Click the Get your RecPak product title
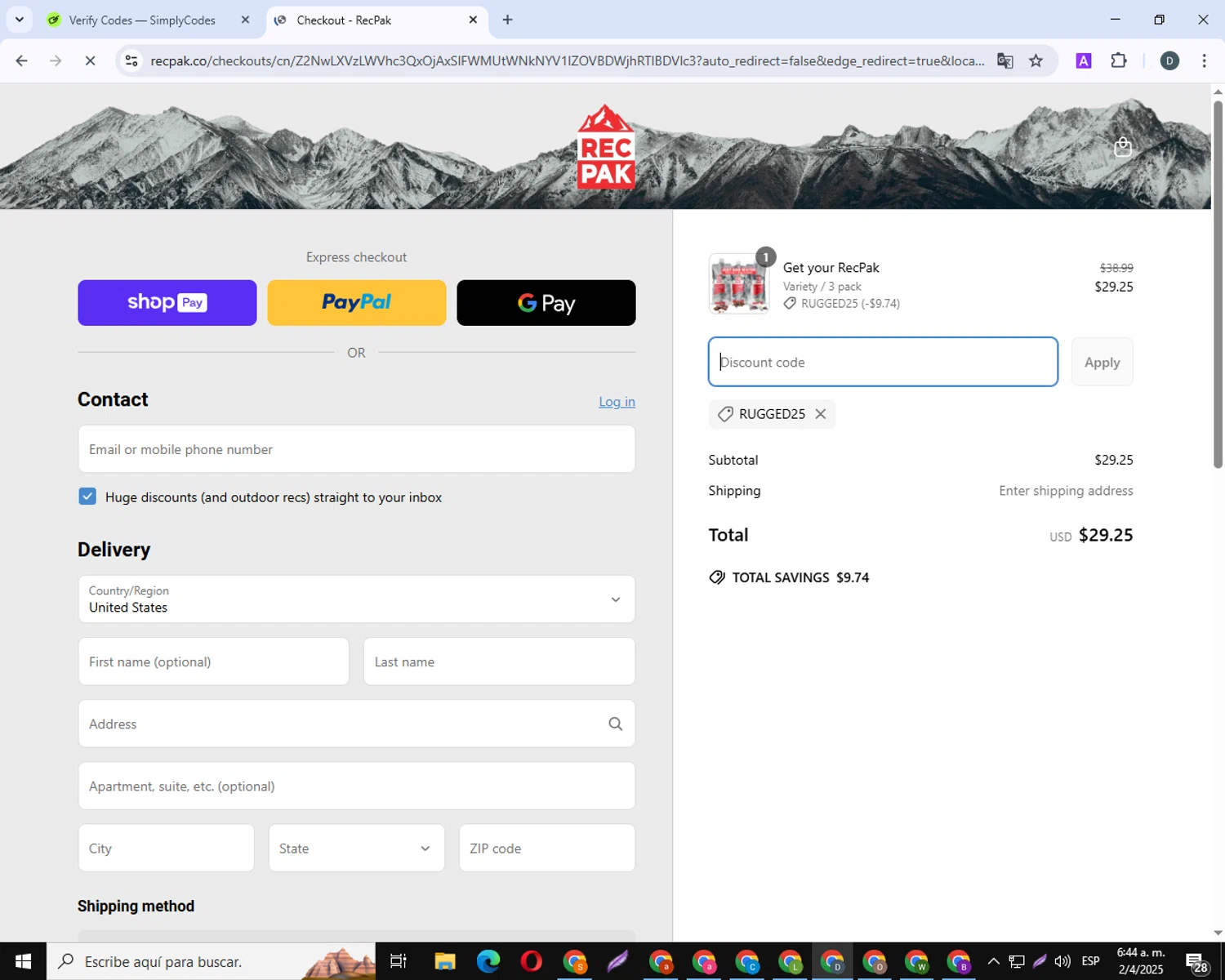This screenshot has height=980, width=1225. pyautogui.click(x=831, y=268)
